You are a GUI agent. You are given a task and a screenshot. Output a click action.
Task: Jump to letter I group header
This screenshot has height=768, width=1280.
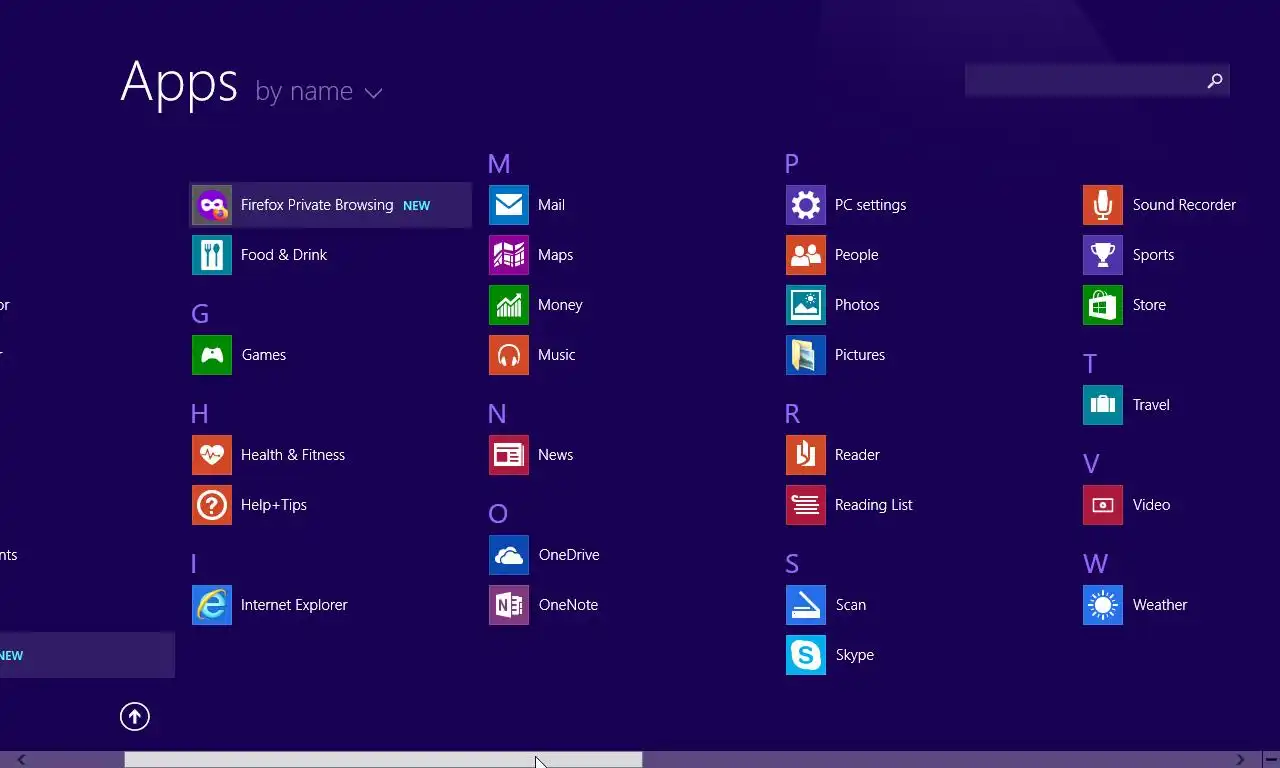[x=194, y=564]
